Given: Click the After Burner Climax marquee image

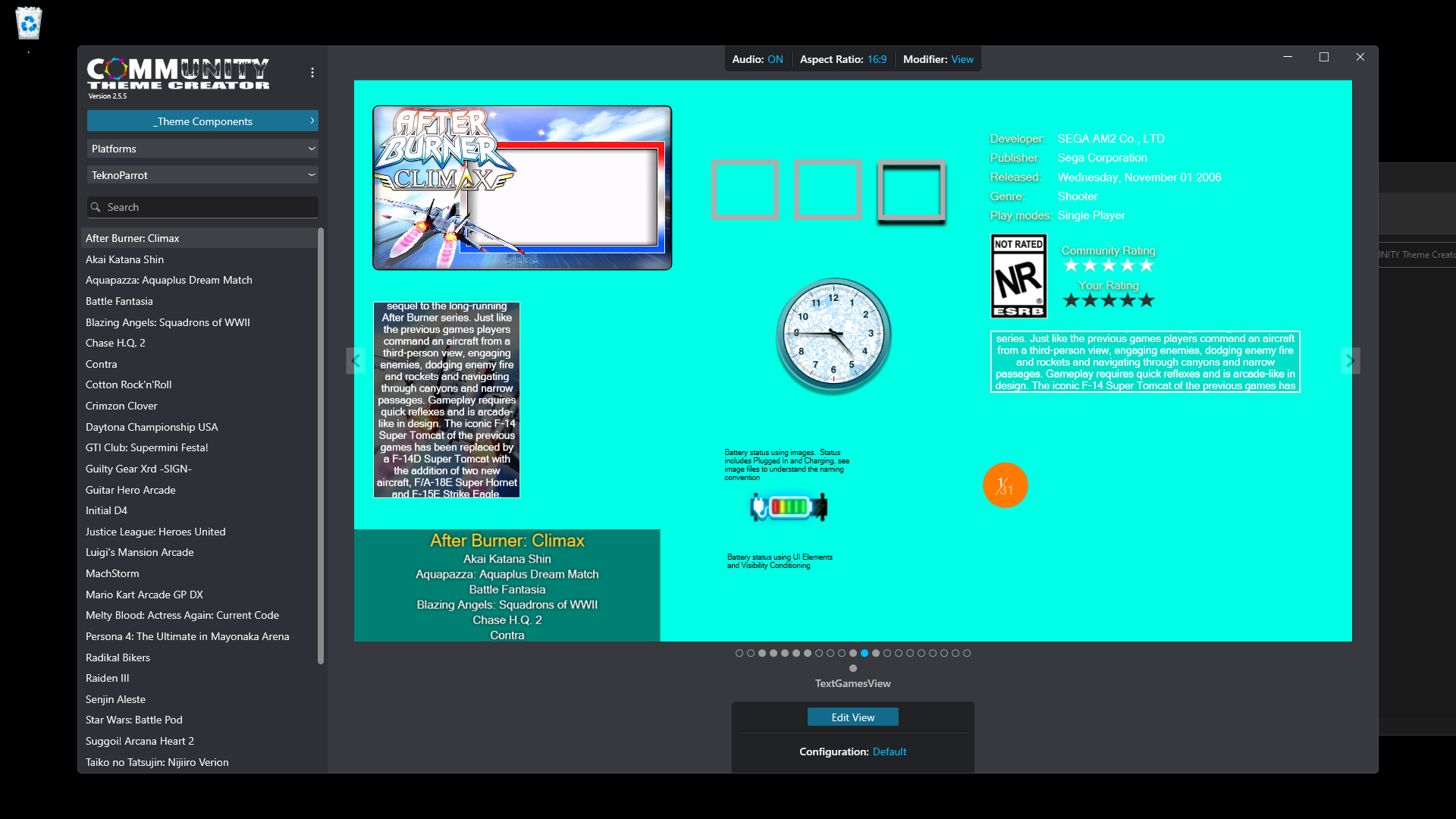Looking at the screenshot, I should [x=522, y=187].
